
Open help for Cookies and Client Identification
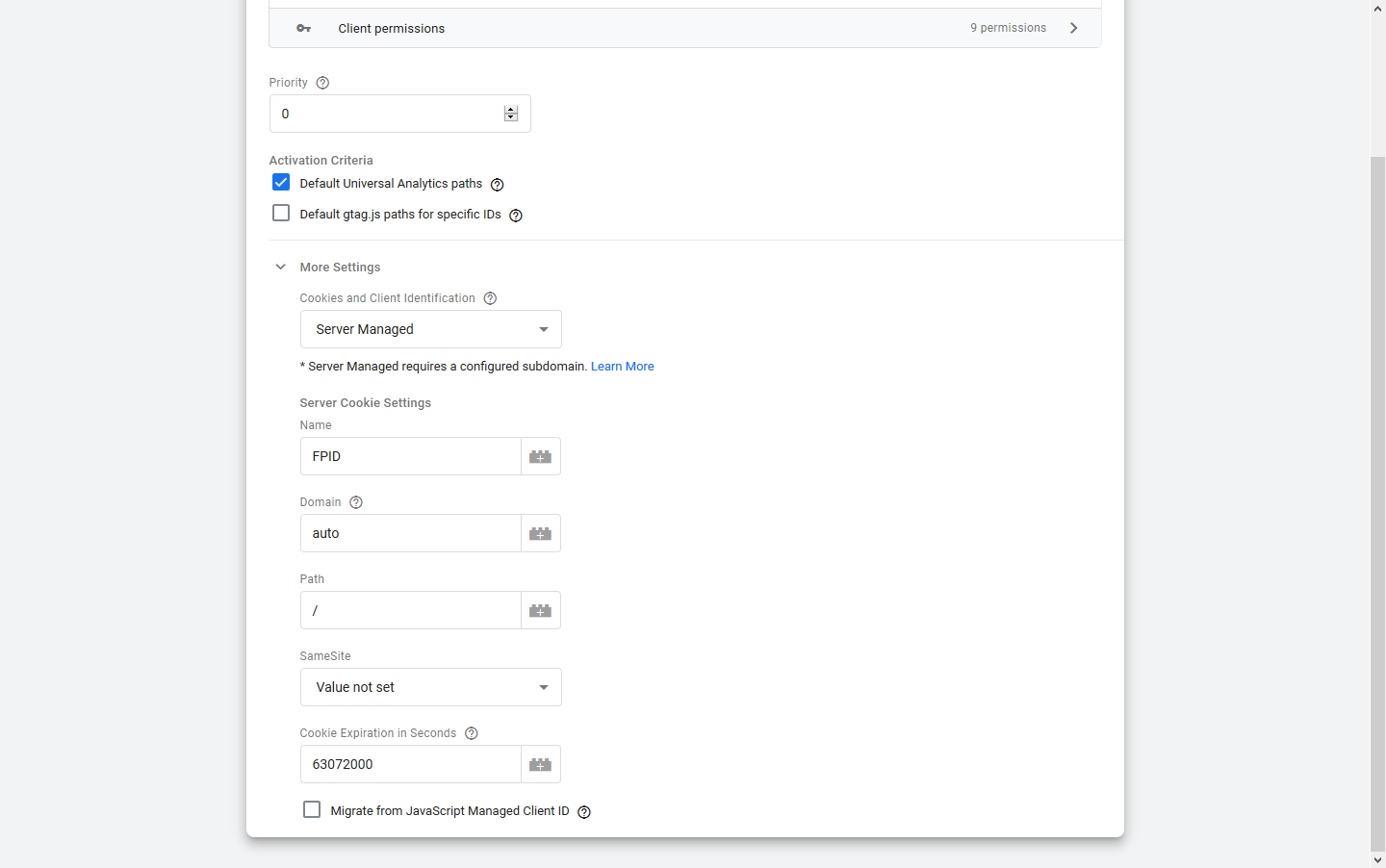(490, 298)
